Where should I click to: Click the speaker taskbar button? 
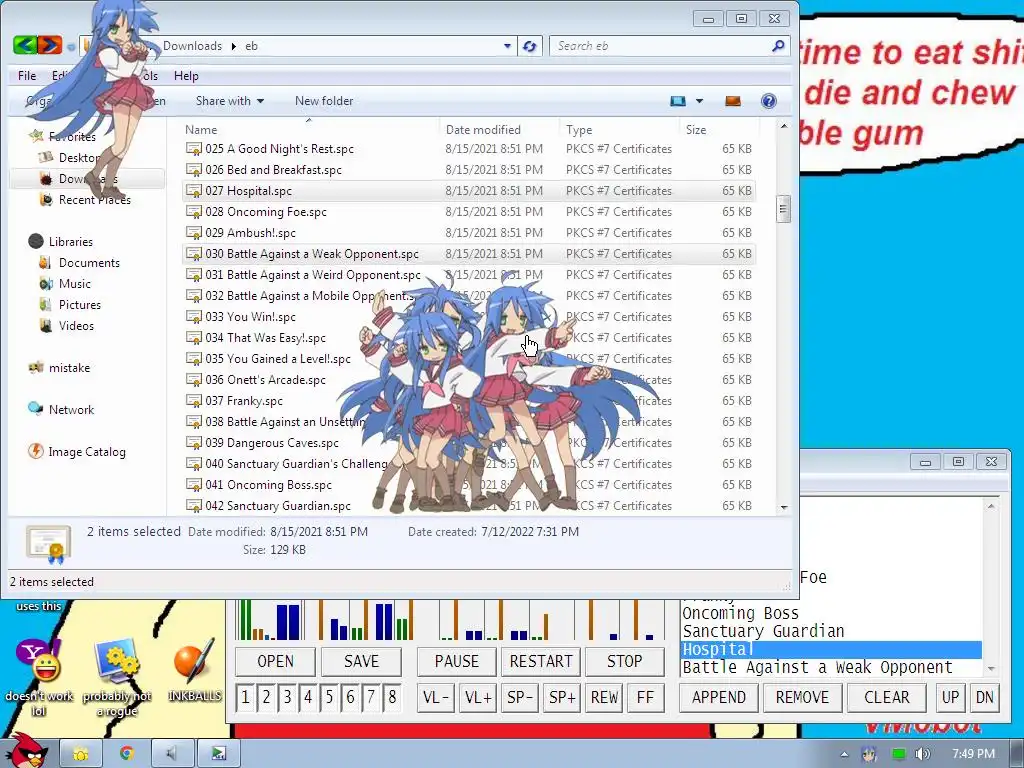(x=171, y=754)
